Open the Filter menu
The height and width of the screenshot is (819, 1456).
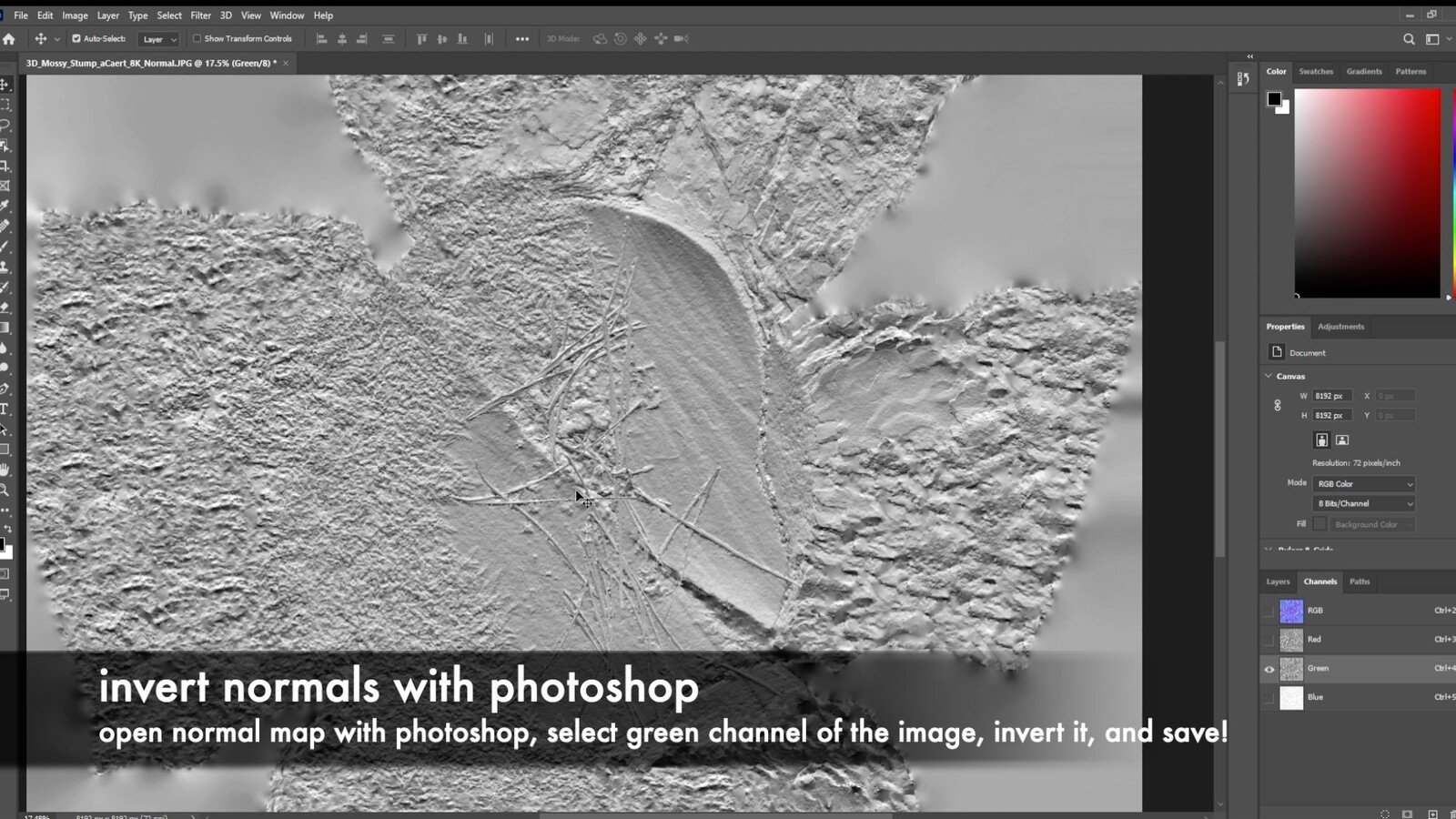[201, 15]
